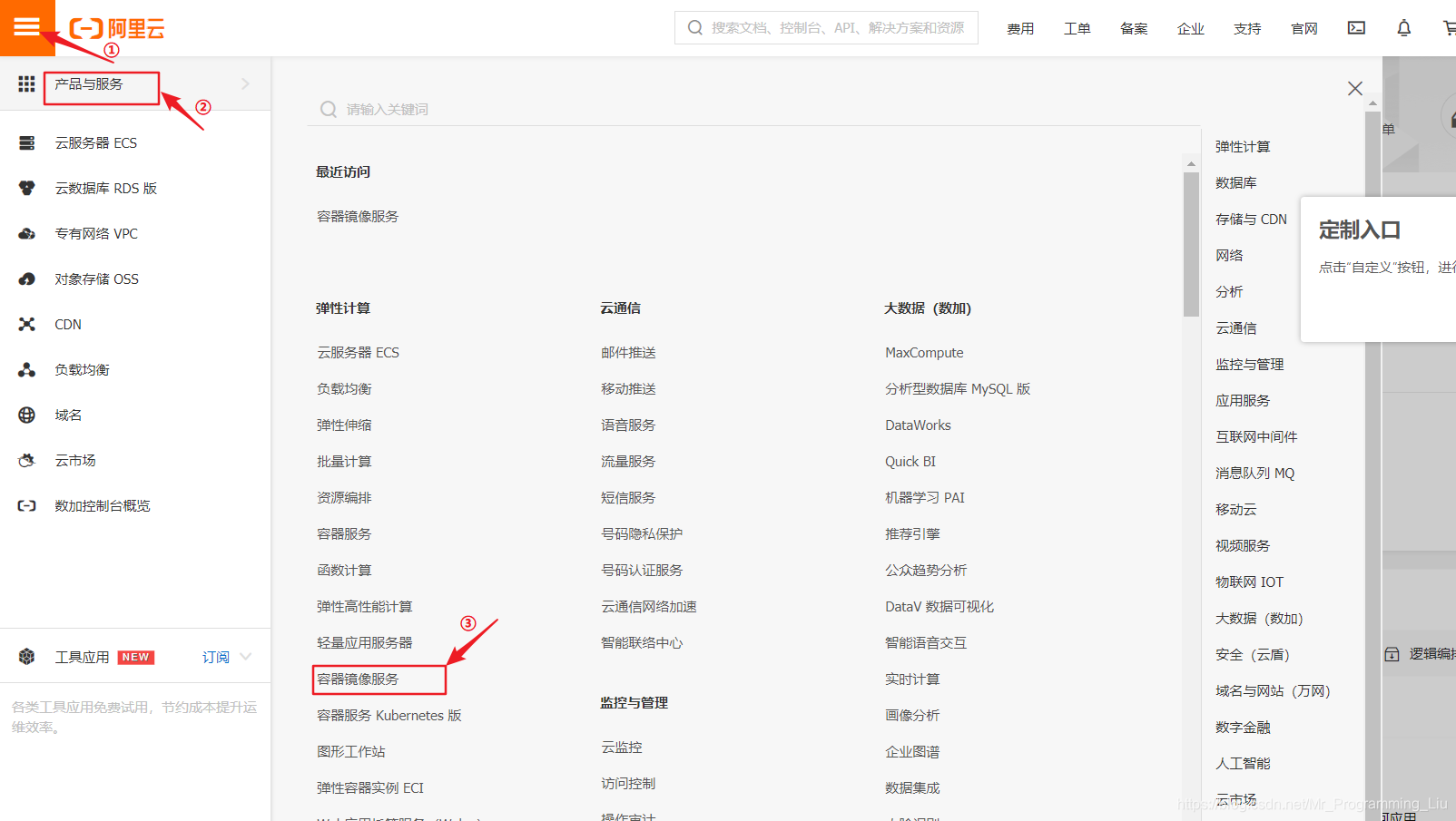Open 短信服务 product
The height and width of the screenshot is (821, 1456).
click(628, 498)
